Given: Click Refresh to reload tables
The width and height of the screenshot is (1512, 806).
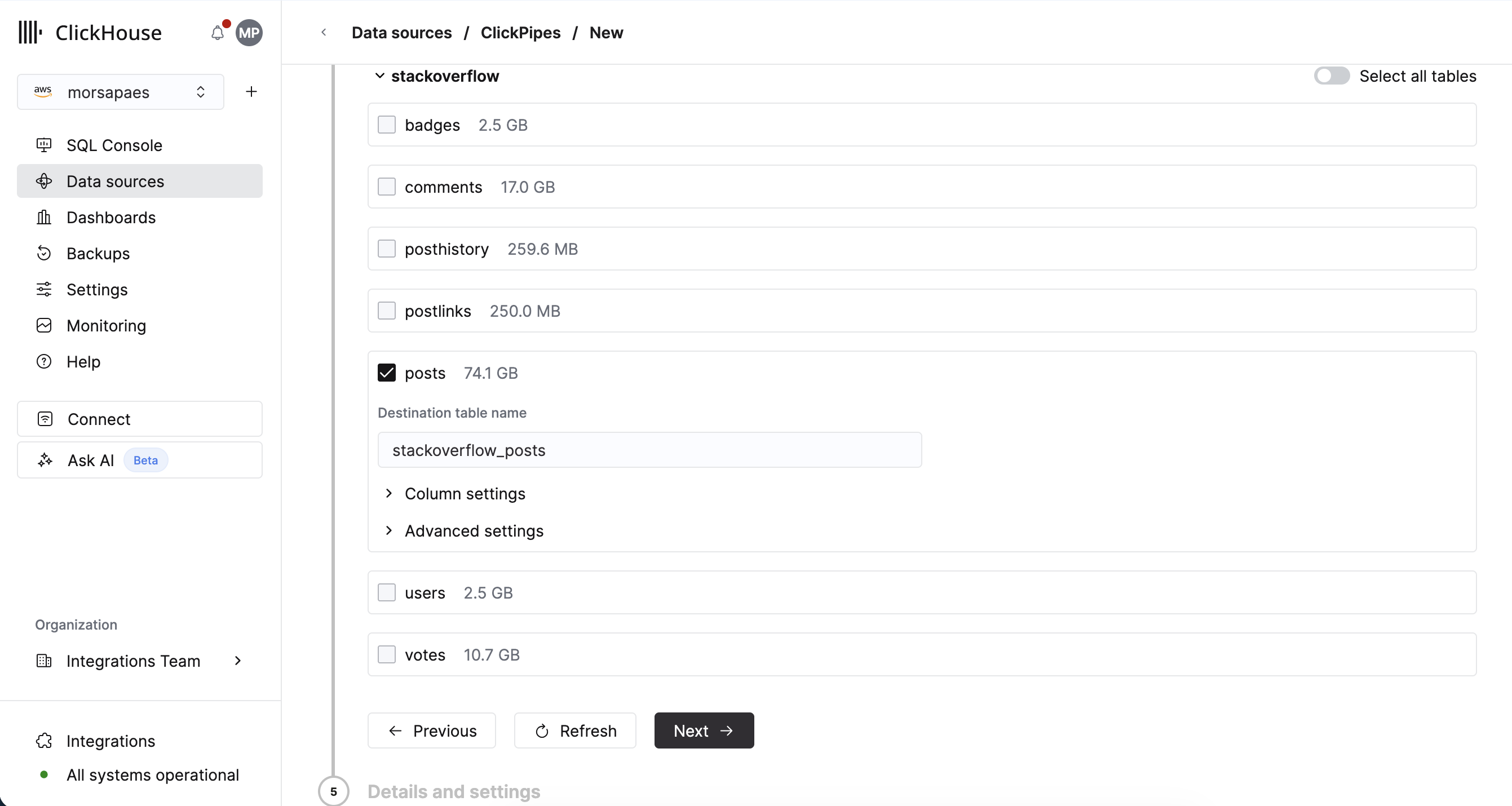Looking at the screenshot, I should 574,730.
